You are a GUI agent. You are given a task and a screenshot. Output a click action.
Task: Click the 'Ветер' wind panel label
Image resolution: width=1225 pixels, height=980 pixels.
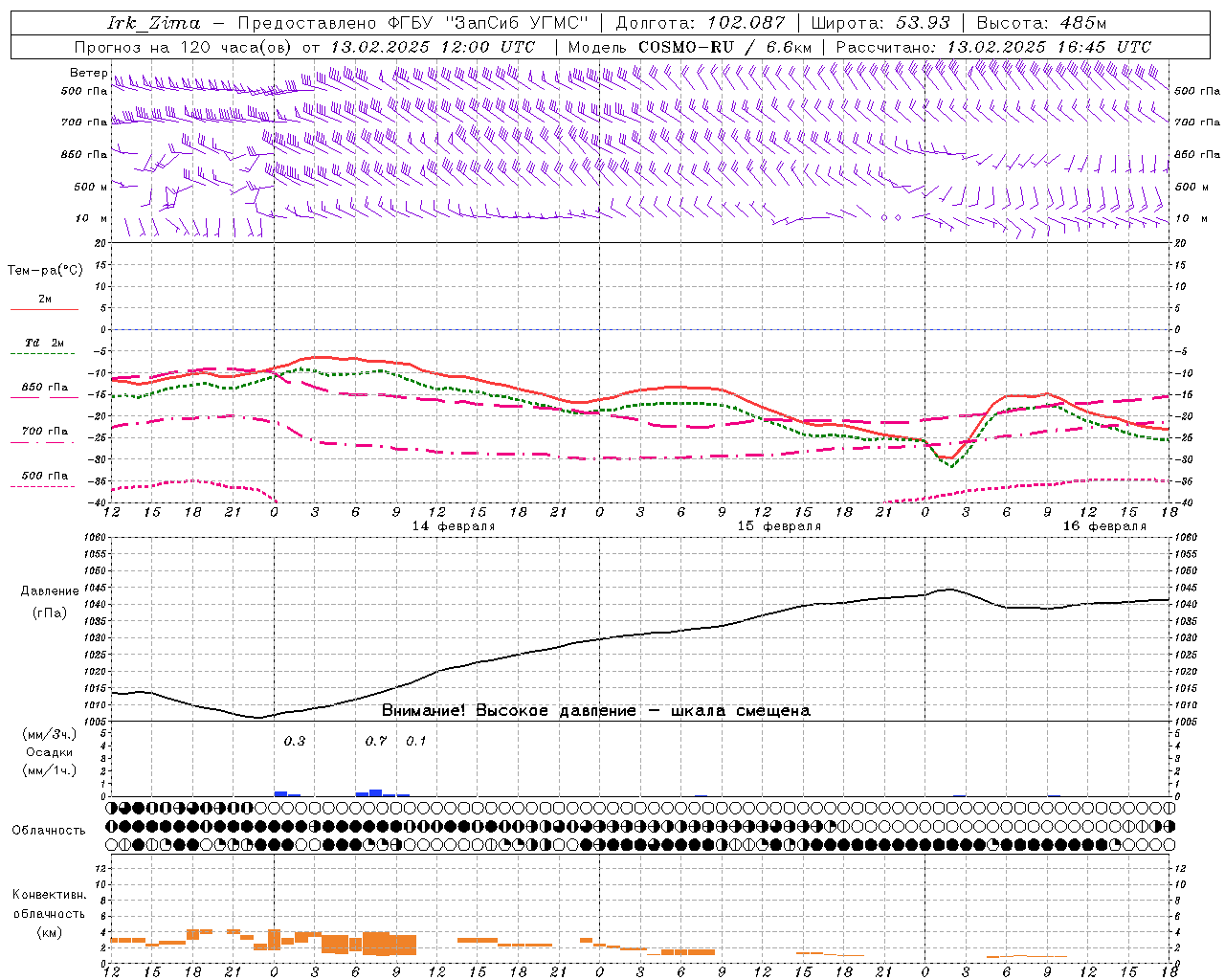pos(88,73)
